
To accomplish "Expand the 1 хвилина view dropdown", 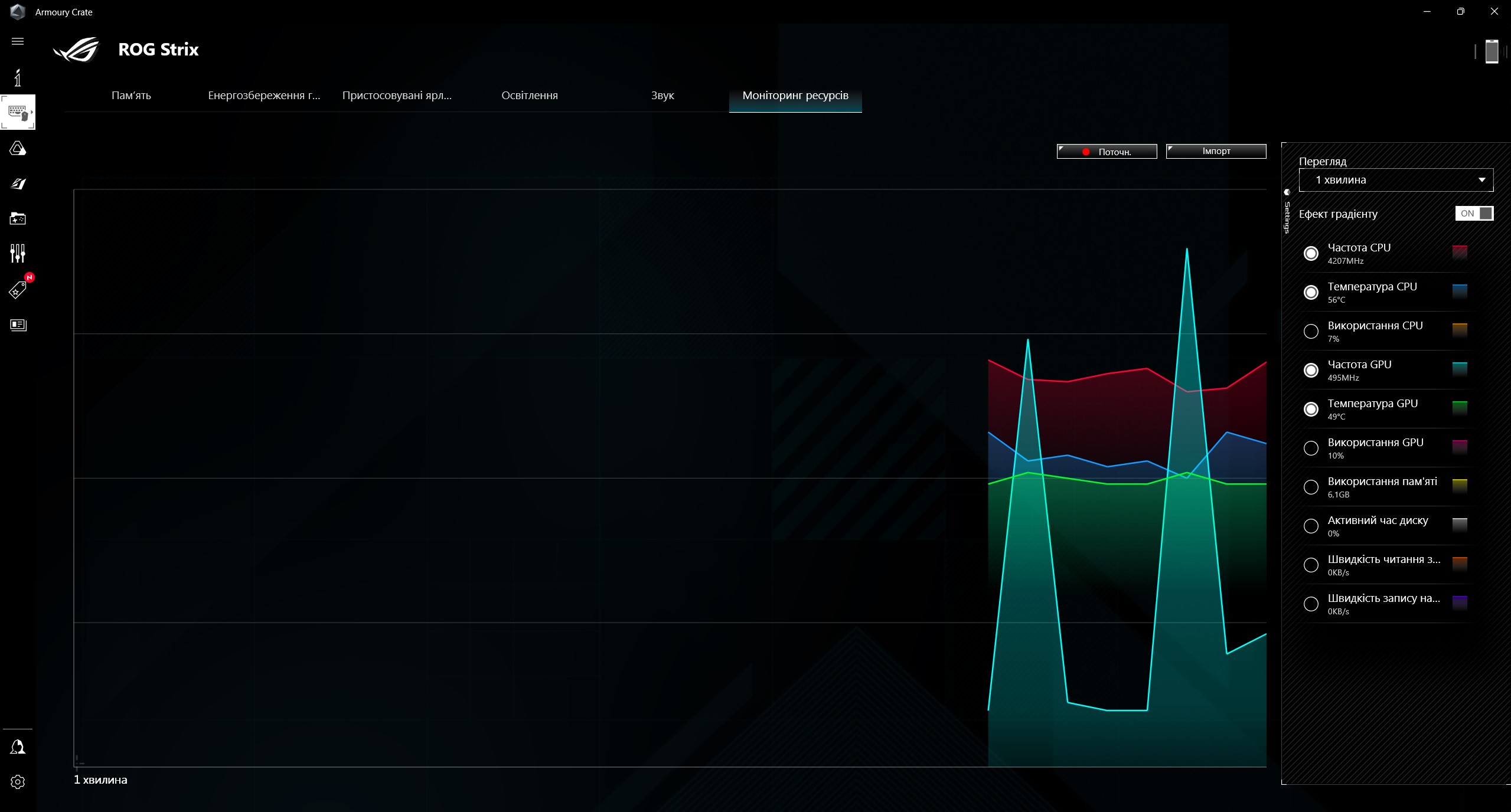I will pos(1396,180).
